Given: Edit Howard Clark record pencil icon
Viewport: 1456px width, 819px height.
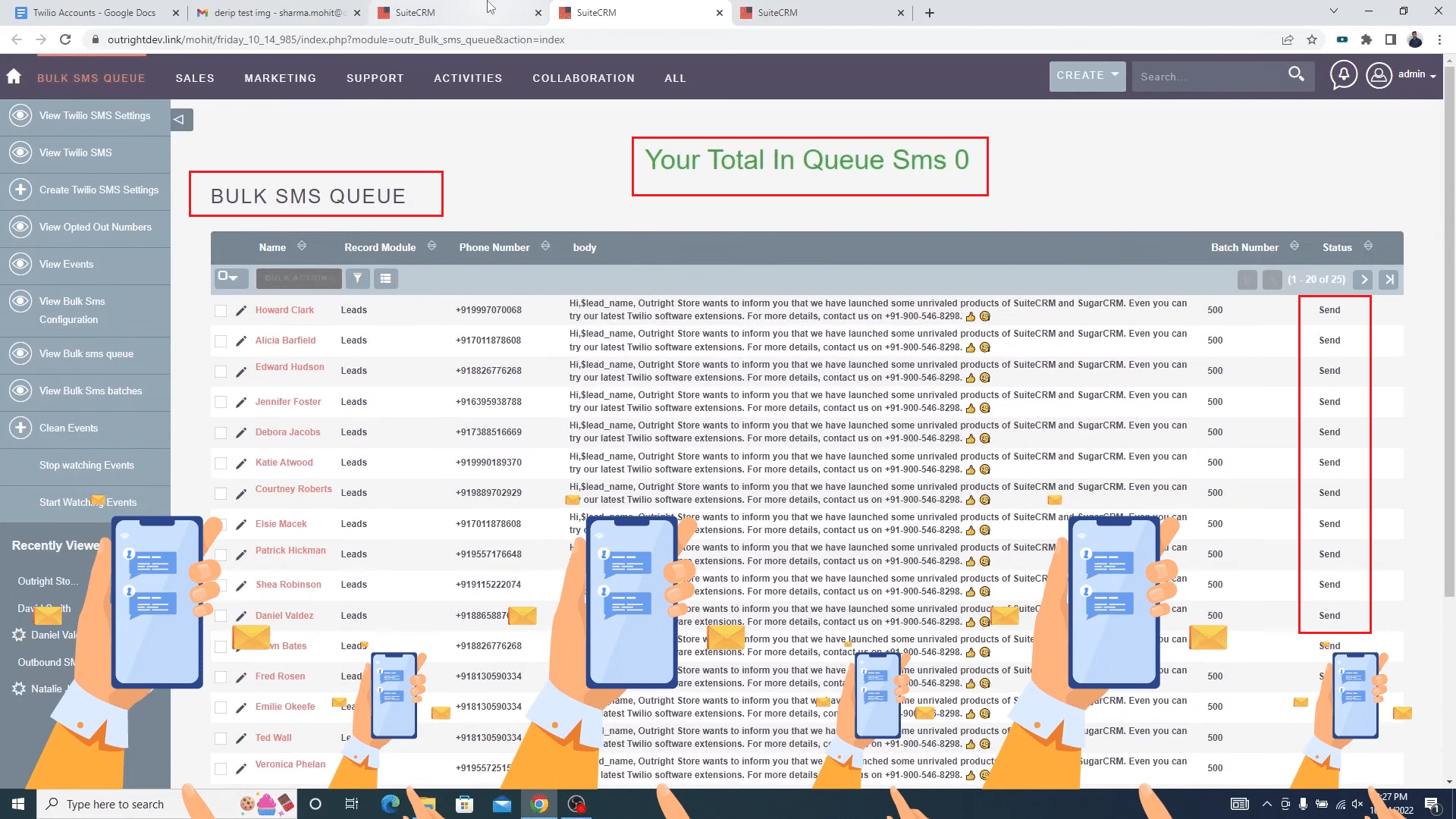Looking at the screenshot, I should coord(240,311).
